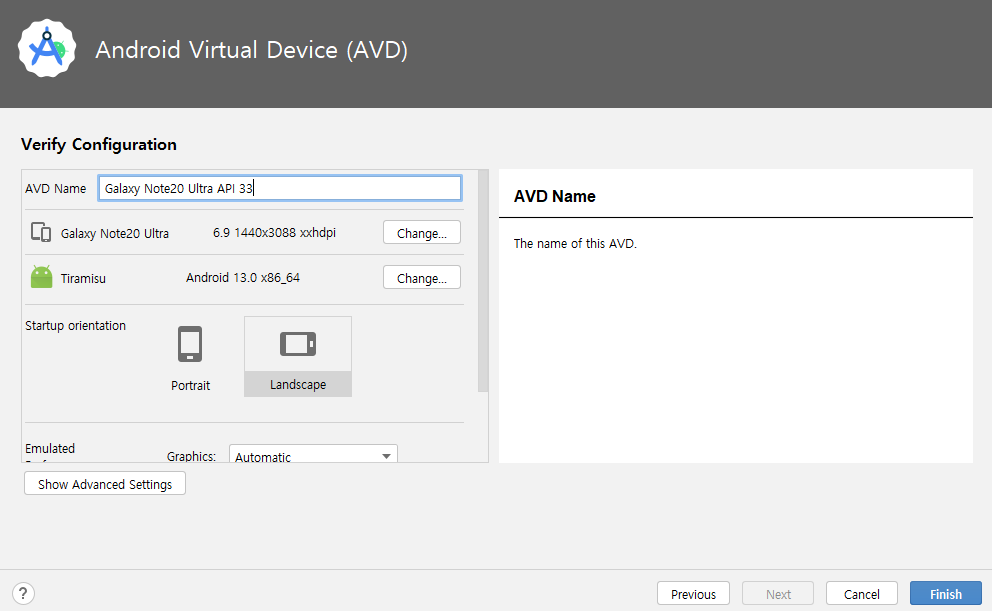The width and height of the screenshot is (992, 611).
Task: Go back with the Previous button
Action: click(x=693, y=594)
